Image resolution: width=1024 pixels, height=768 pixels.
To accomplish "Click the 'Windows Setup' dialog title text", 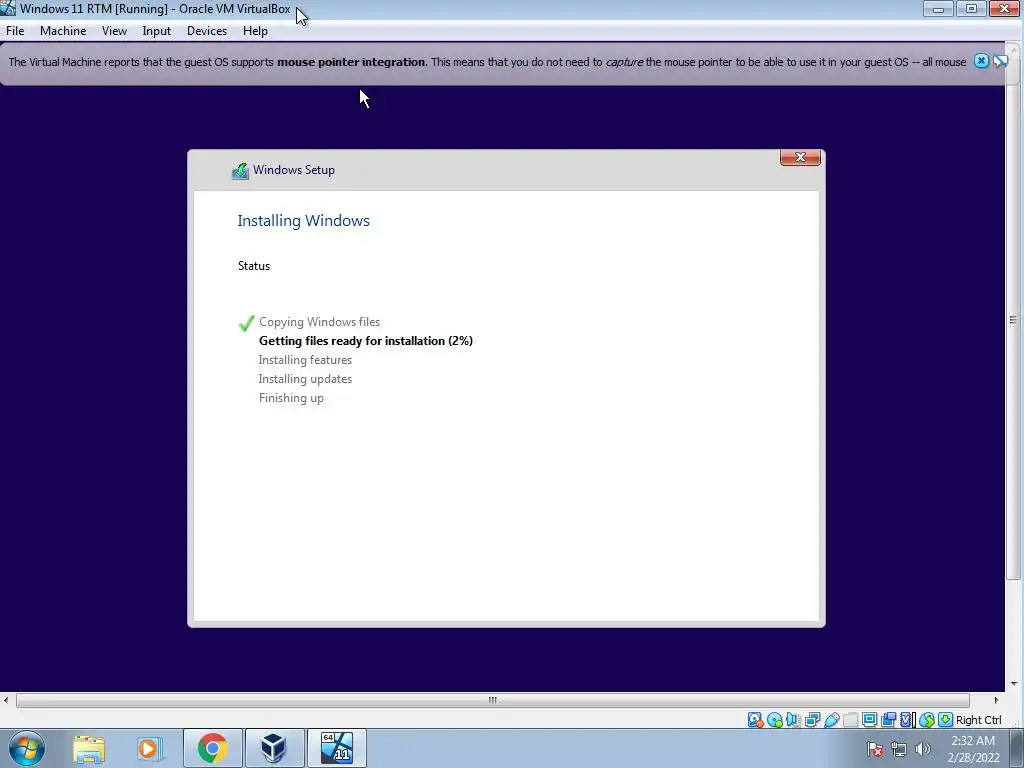I will coord(294,170).
